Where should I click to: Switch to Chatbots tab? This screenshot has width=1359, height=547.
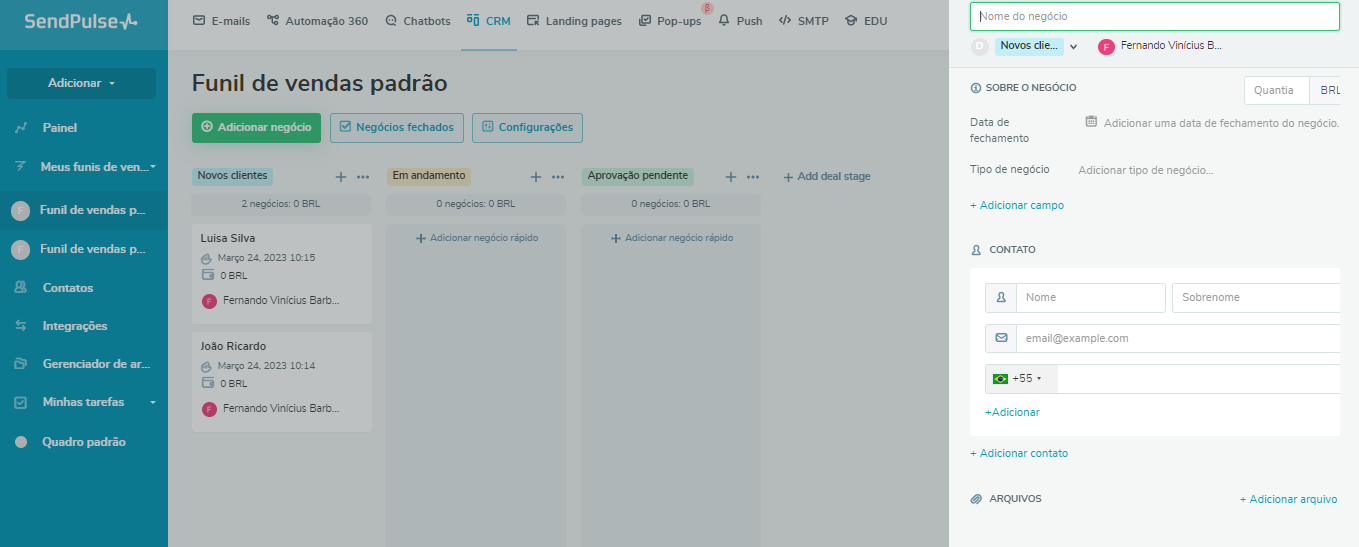417,21
